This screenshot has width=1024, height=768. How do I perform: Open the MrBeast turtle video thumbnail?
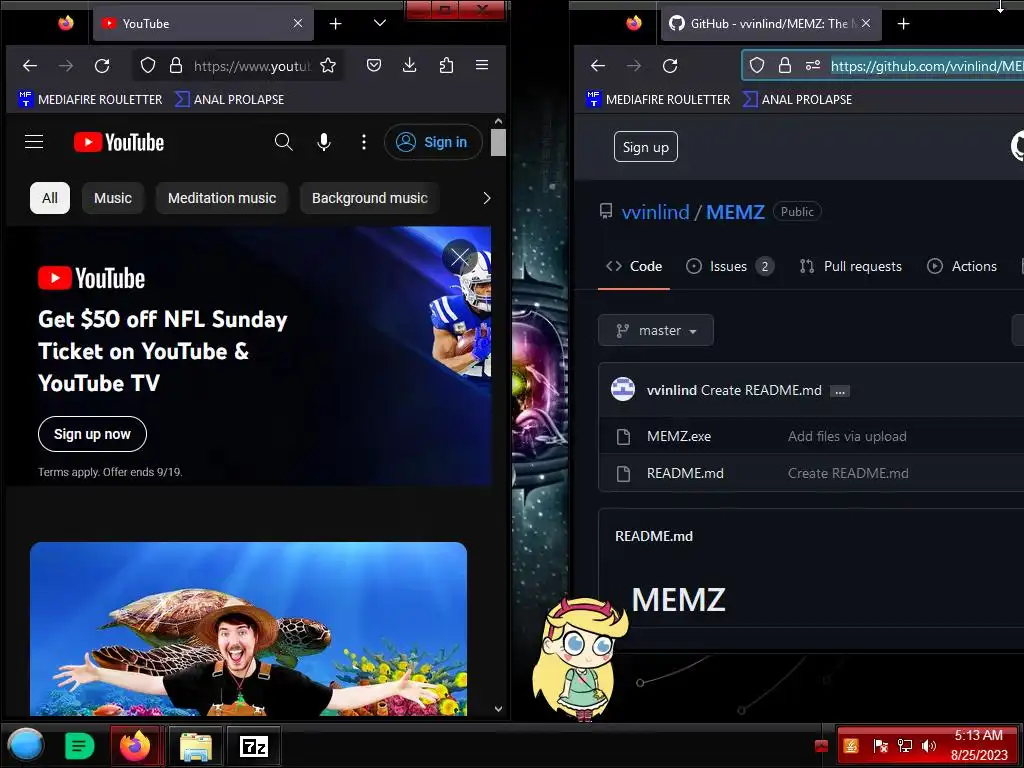point(248,628)
